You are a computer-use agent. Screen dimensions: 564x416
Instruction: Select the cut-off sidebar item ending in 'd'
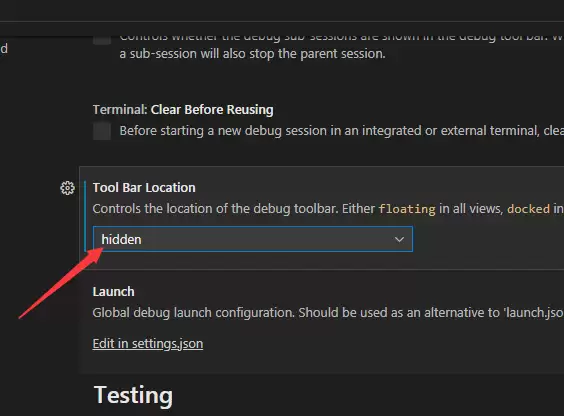(4, 48)
